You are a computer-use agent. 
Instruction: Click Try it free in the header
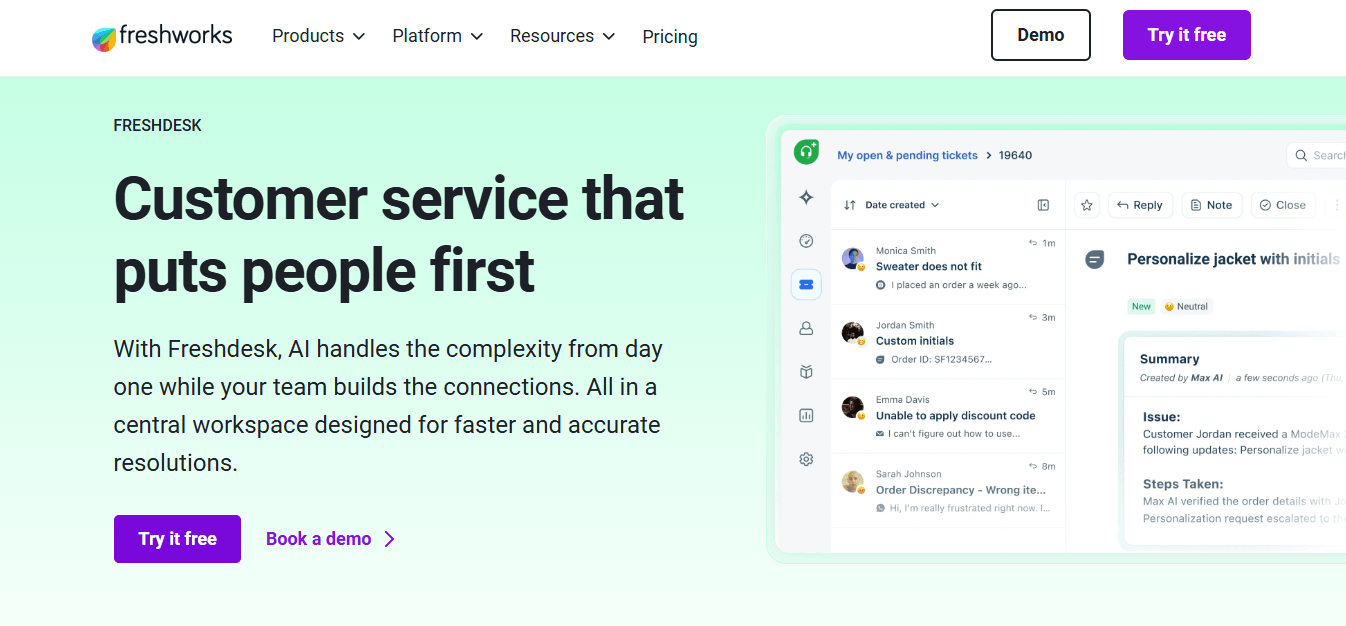point(1187,35)
